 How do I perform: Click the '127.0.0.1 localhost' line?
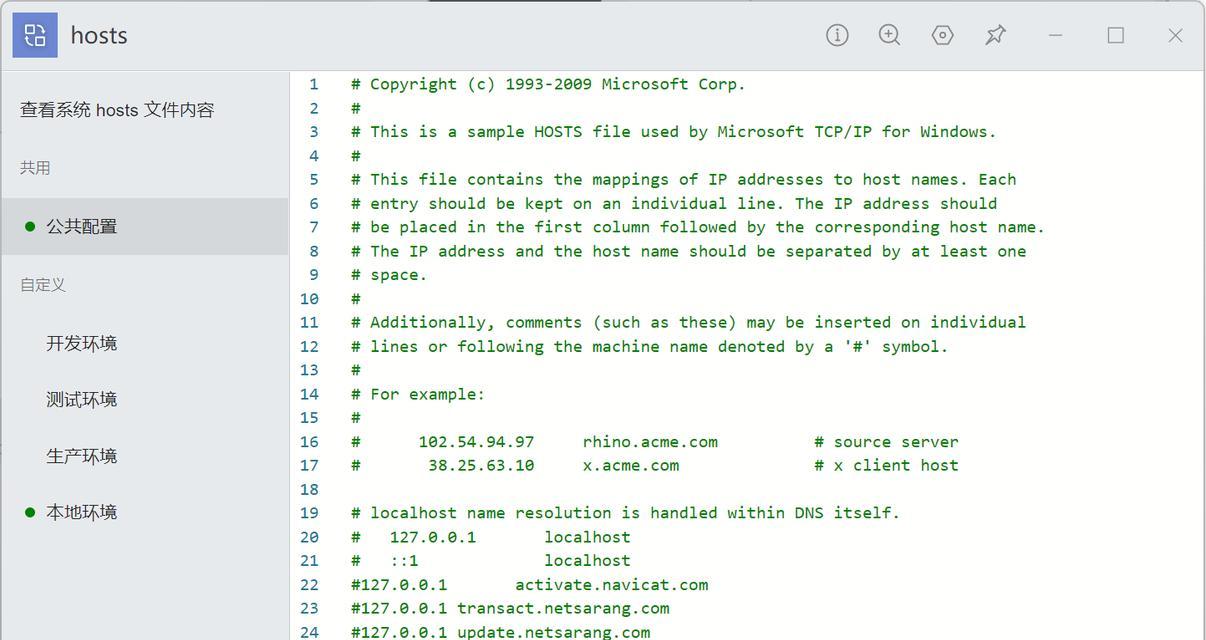pyautogui.click(x=491, y=537)
